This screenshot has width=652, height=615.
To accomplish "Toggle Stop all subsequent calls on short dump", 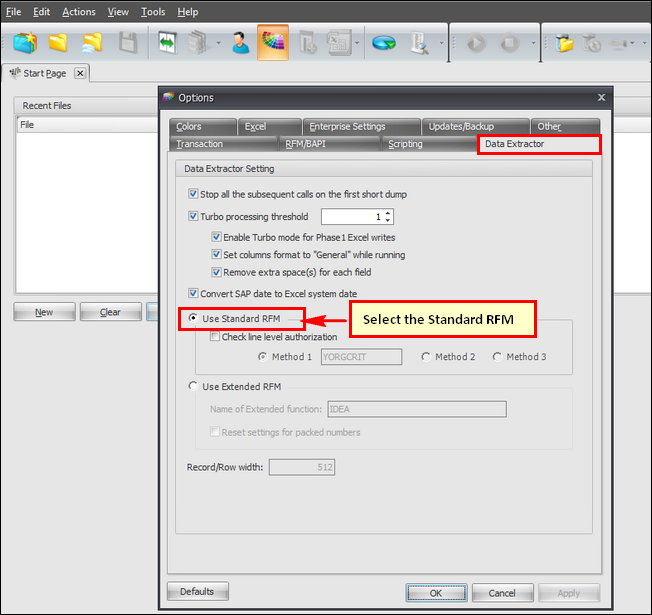I will 193,194.
